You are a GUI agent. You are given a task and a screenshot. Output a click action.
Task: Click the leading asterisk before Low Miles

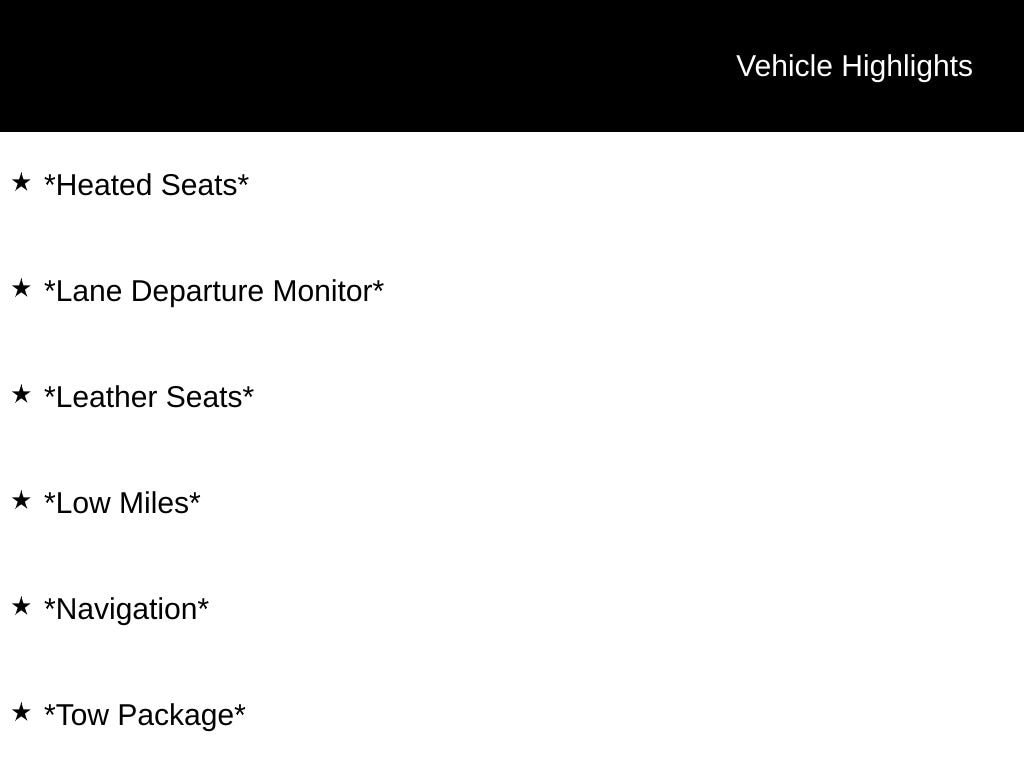click(50, 496)
